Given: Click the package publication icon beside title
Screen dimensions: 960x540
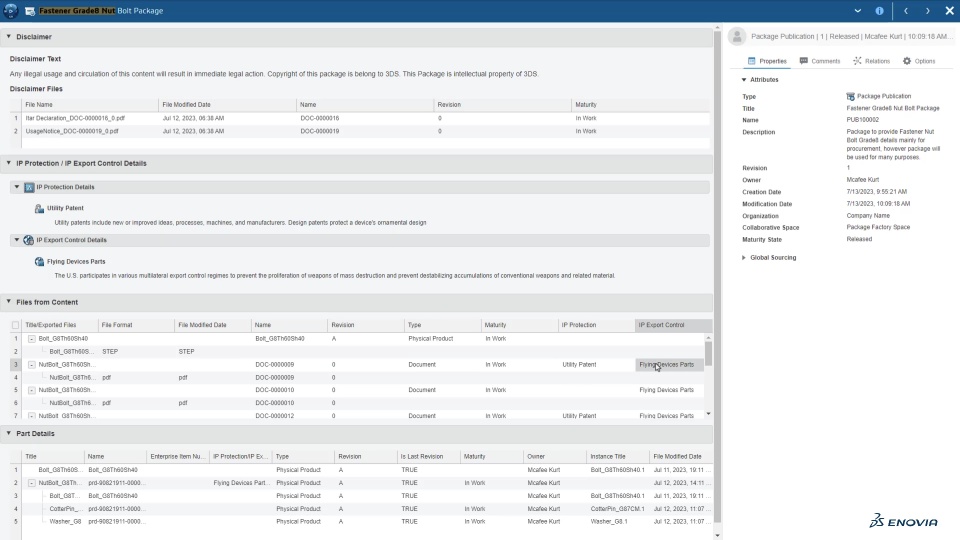Looking at the screenshot, I should click(29, 11).
